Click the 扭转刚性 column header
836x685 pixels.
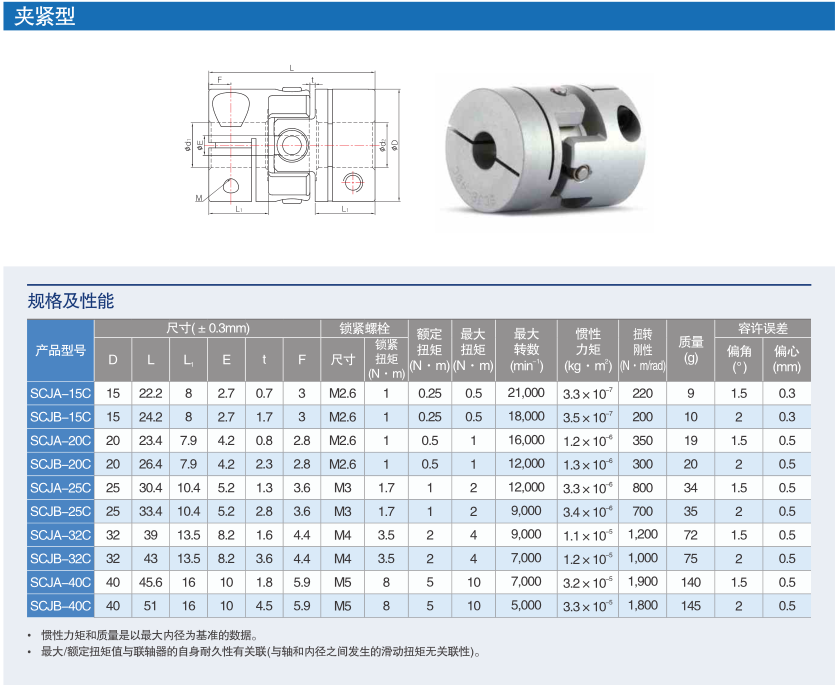point(643,350)
